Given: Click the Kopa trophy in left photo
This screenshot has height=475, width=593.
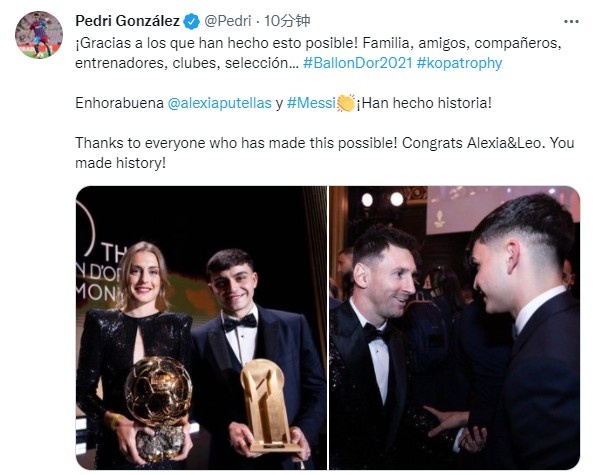Looking at the screenshot, I should (267, 405).
